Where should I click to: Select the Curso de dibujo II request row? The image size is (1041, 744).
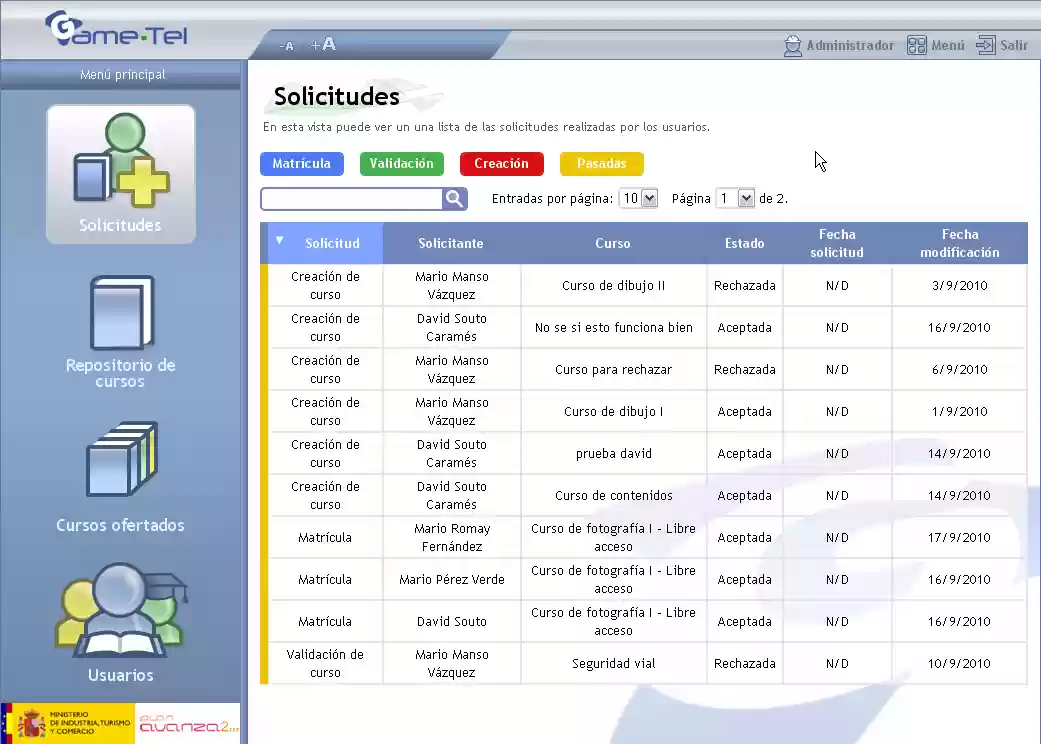tap(613, 285)
